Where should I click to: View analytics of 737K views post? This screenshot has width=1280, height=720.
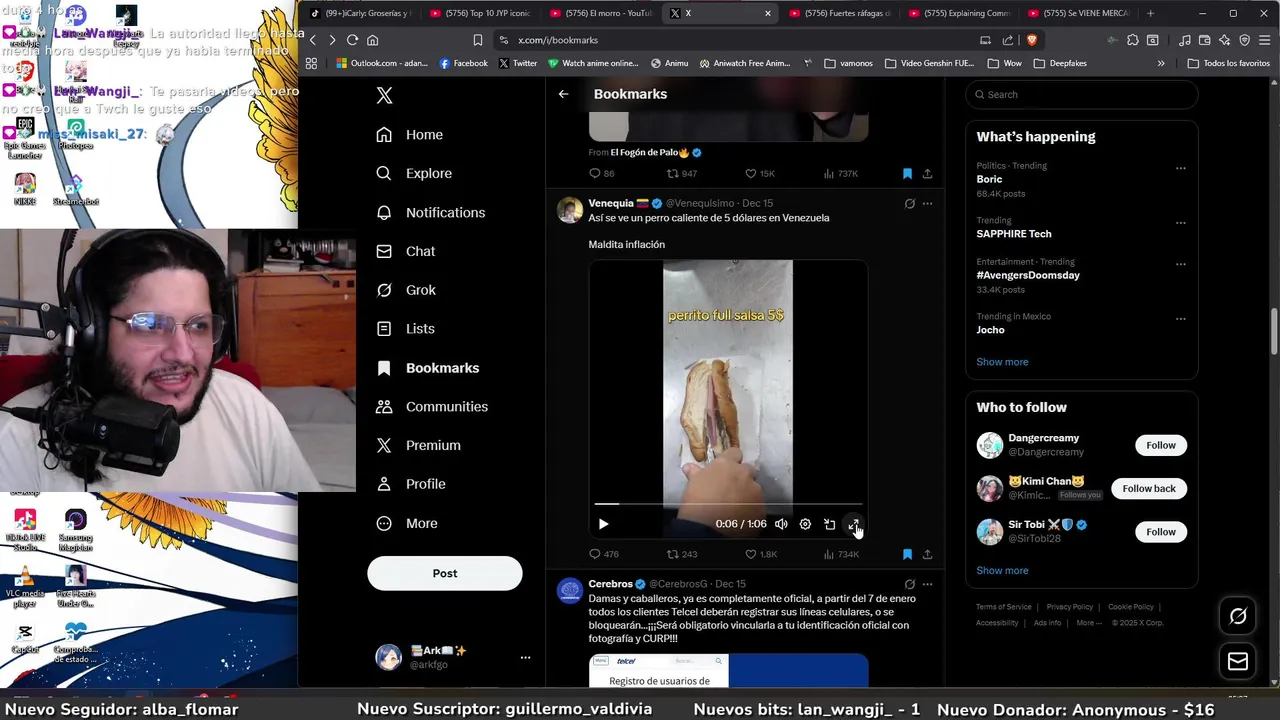pos(841,174)
